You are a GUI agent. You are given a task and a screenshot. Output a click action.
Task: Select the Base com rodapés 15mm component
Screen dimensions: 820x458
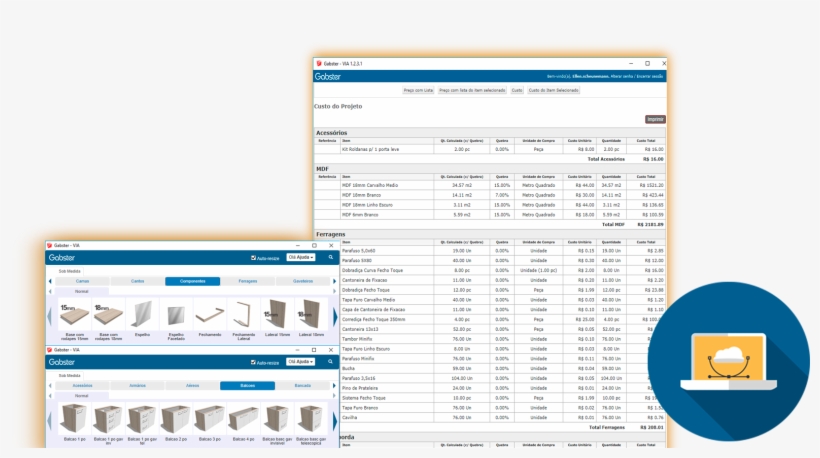75,316
